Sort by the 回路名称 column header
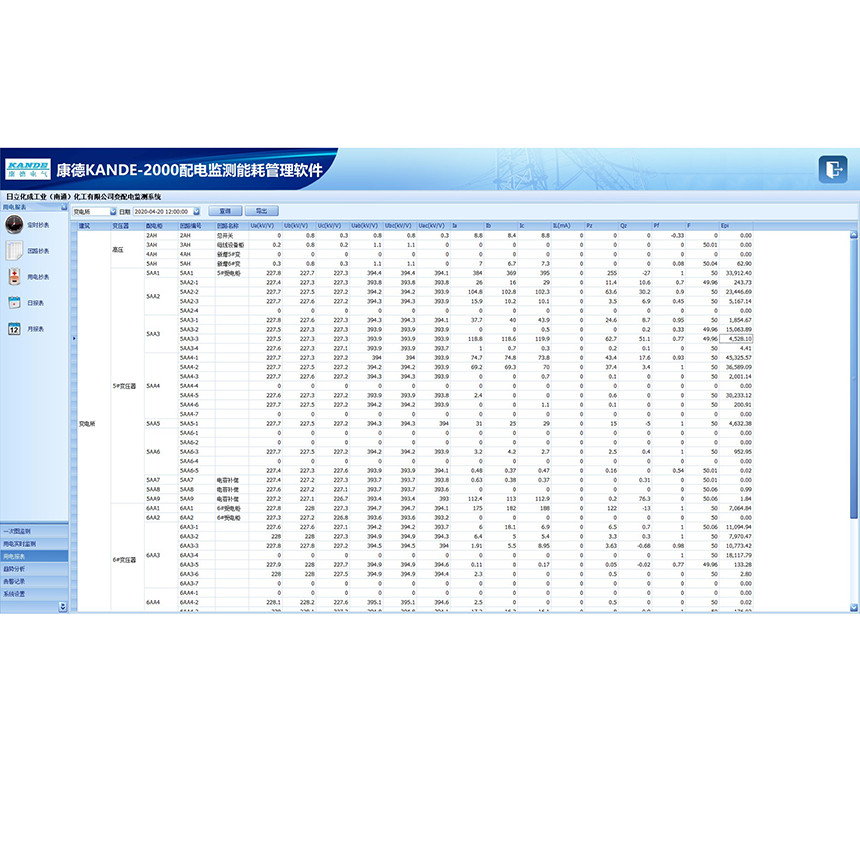860x860 pixels. point(232,226)
